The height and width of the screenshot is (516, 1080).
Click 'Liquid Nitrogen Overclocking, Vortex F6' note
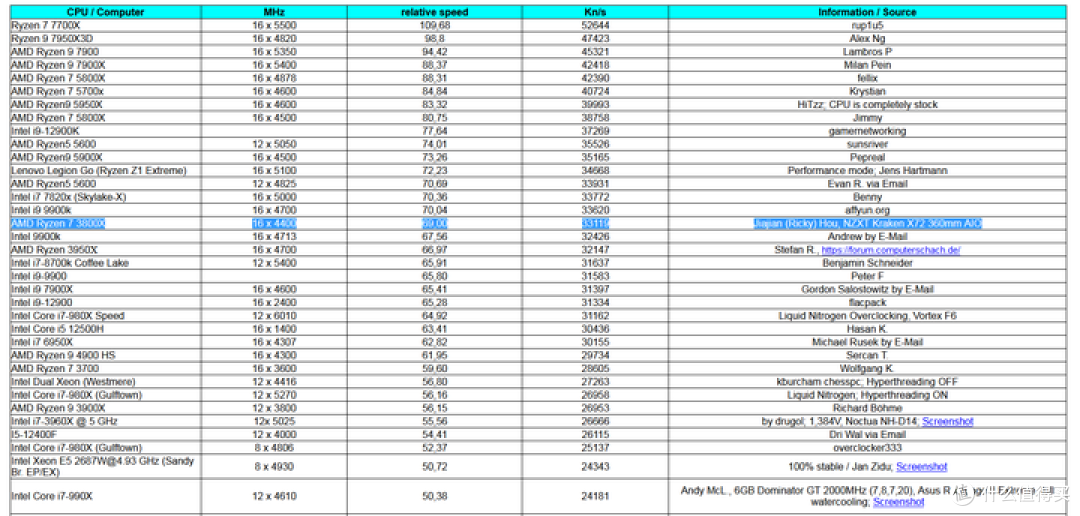click(867, 316)
